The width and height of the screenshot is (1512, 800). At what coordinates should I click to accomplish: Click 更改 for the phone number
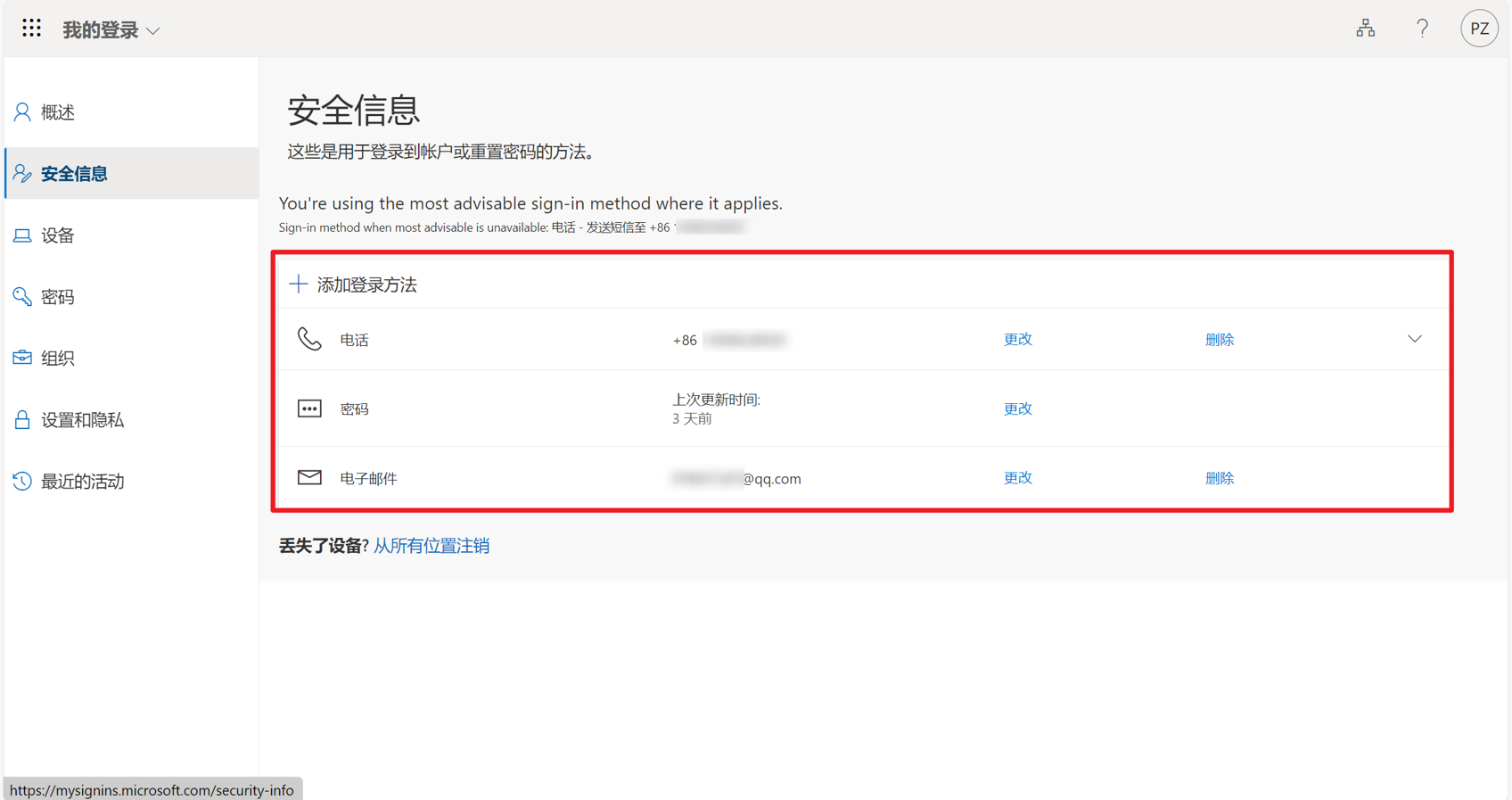pyautogui.click(x=1017, y=339)
